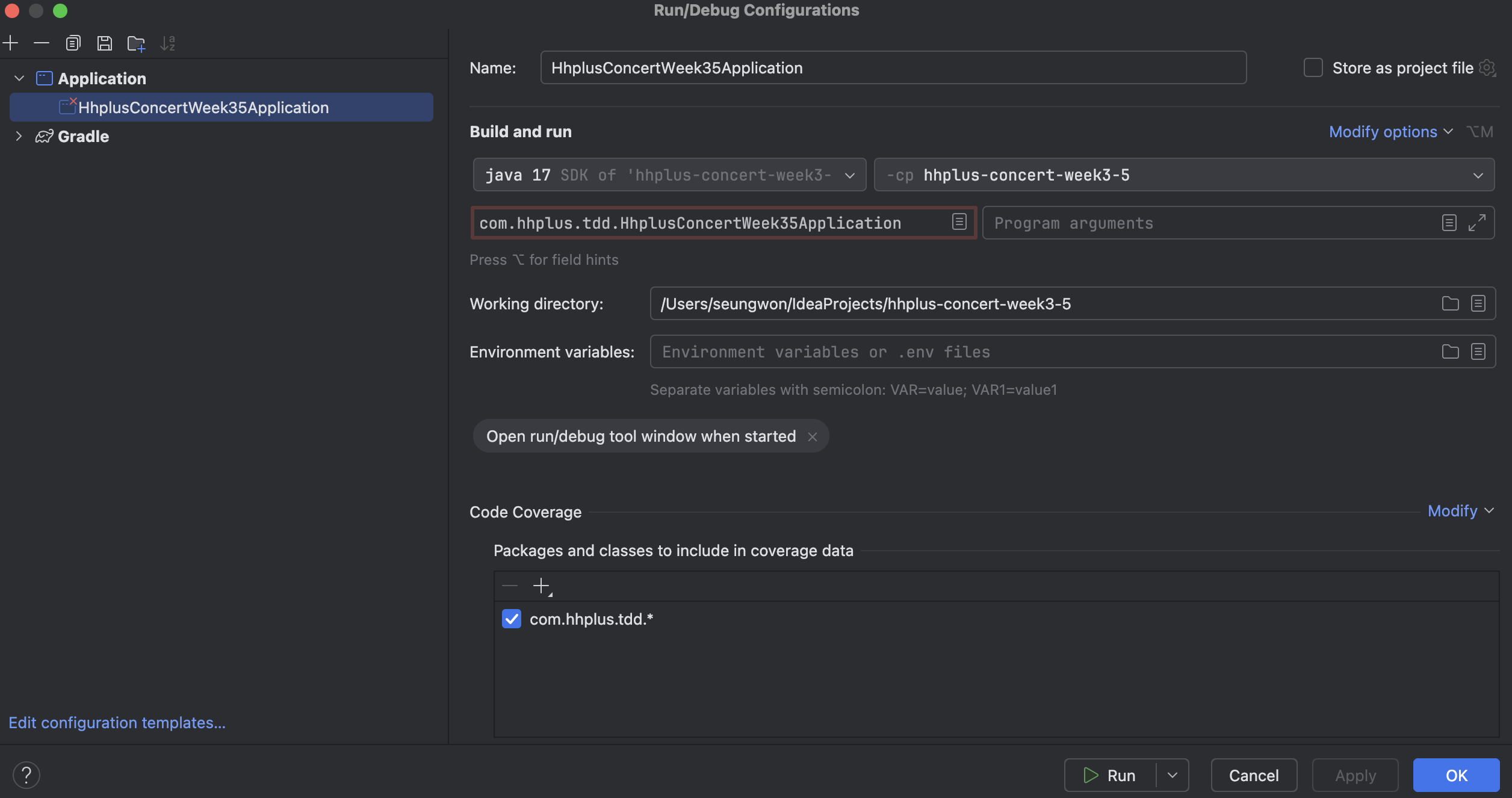Click the Edit configuration templates link
The image size is (1512, 798).
click(117, 722)
